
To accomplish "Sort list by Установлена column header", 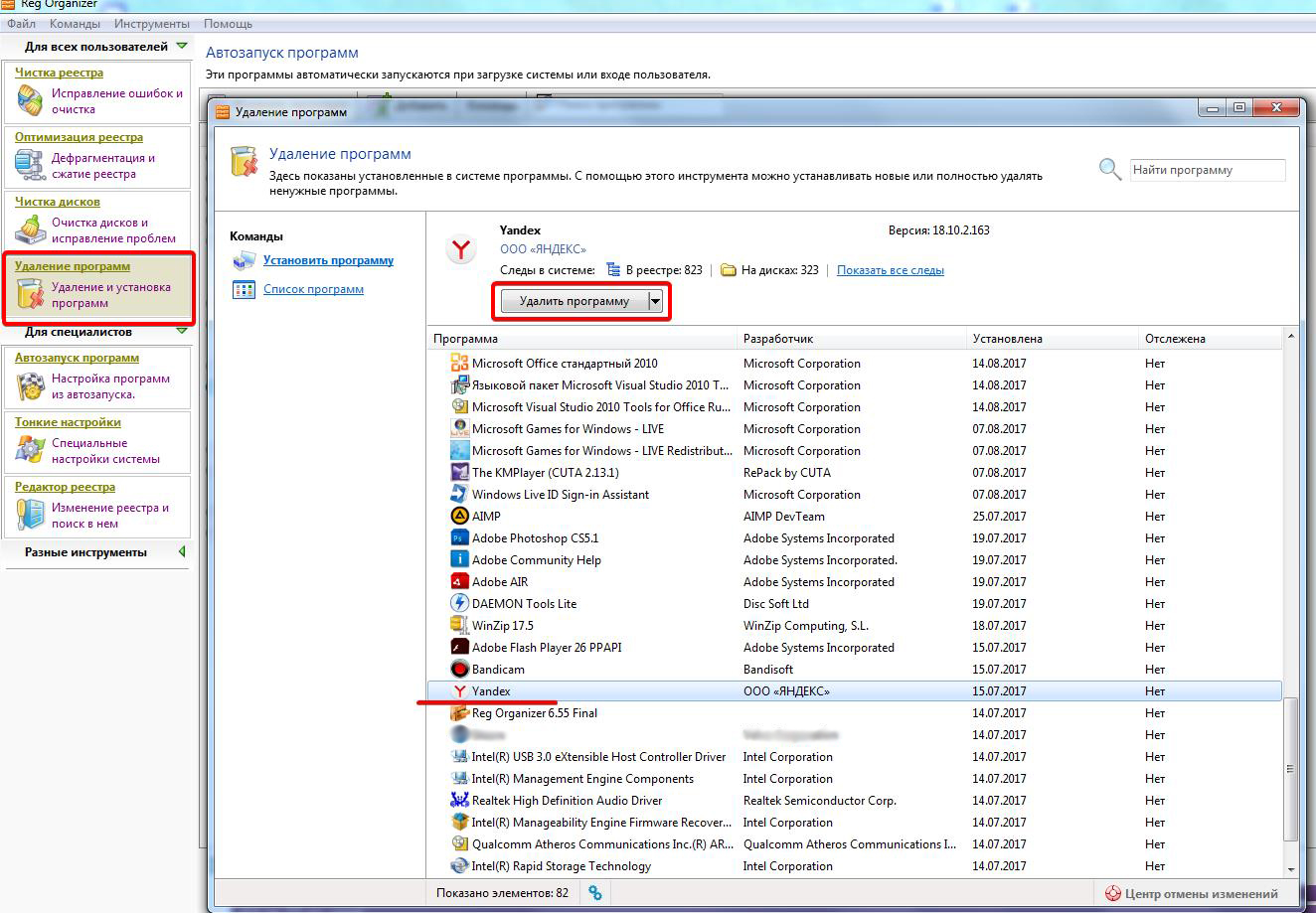I will click(x=1053, y=339).
